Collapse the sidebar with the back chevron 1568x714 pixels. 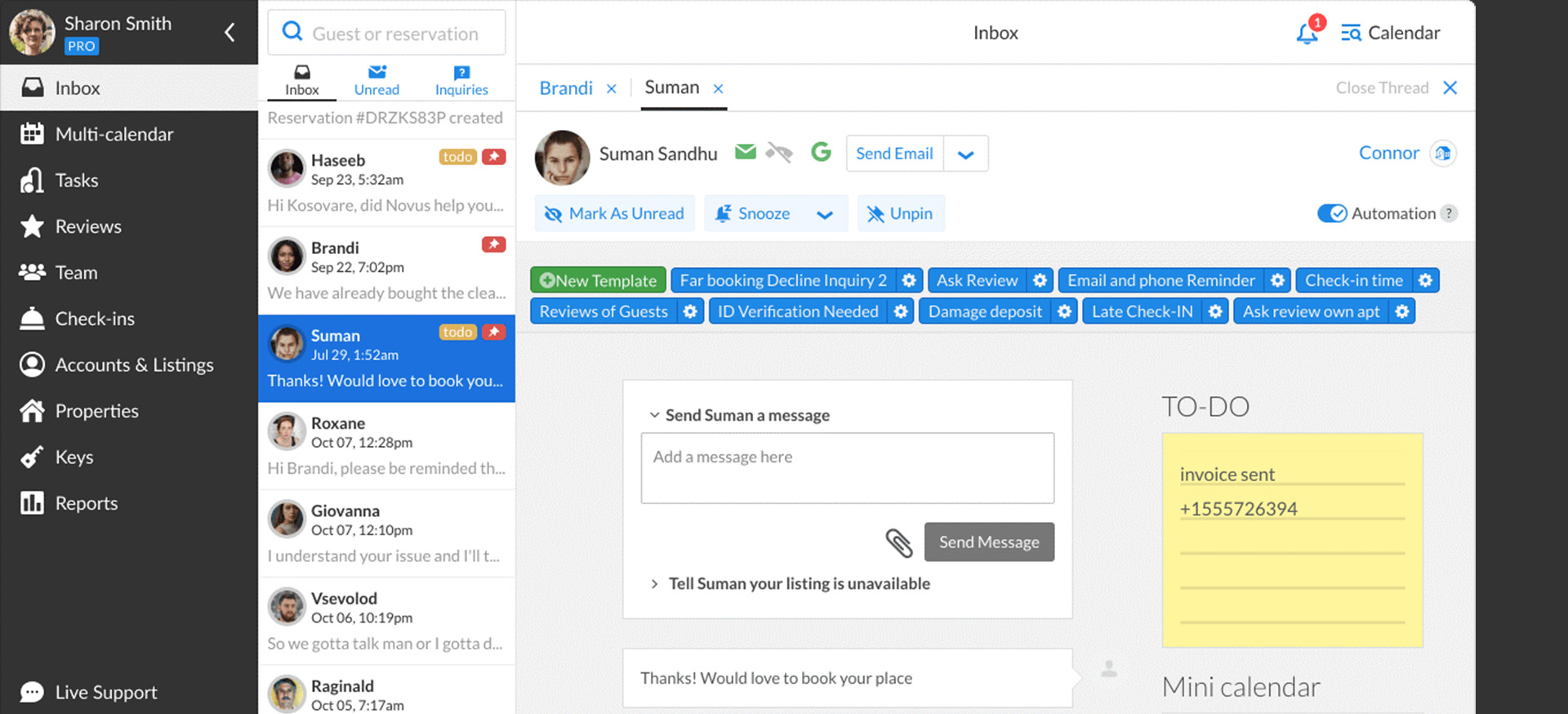coord(229,33)
